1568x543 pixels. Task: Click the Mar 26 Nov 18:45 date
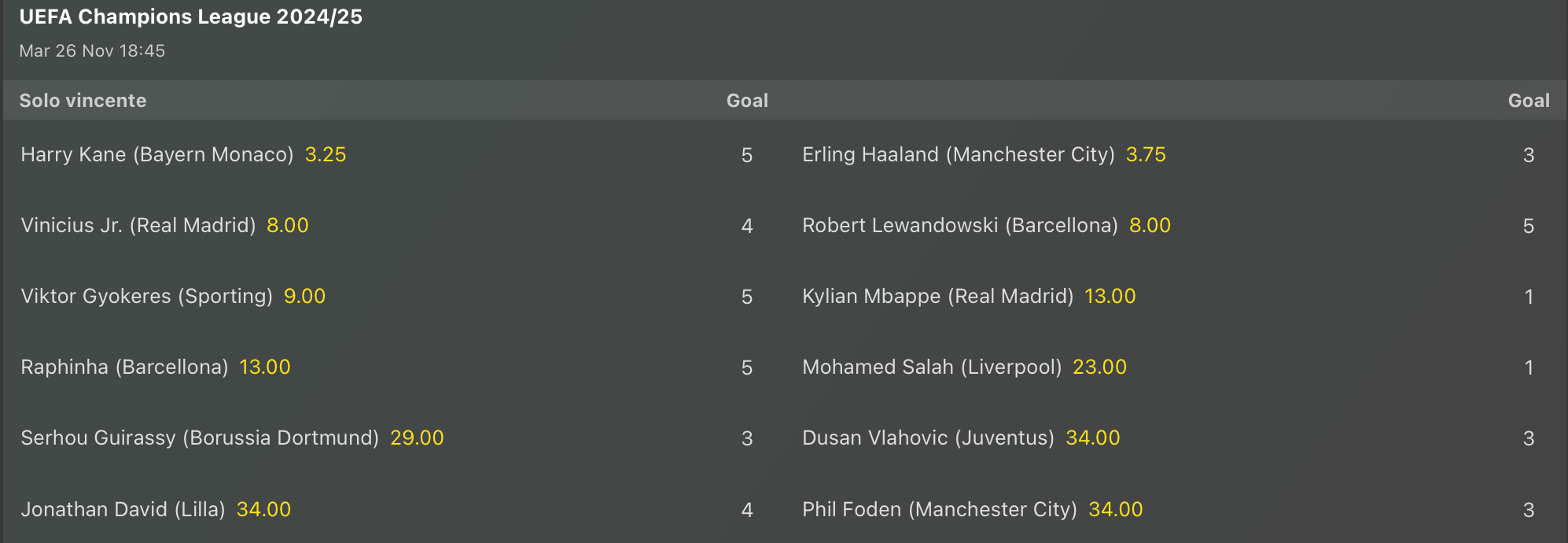click(x=92, y=51)
